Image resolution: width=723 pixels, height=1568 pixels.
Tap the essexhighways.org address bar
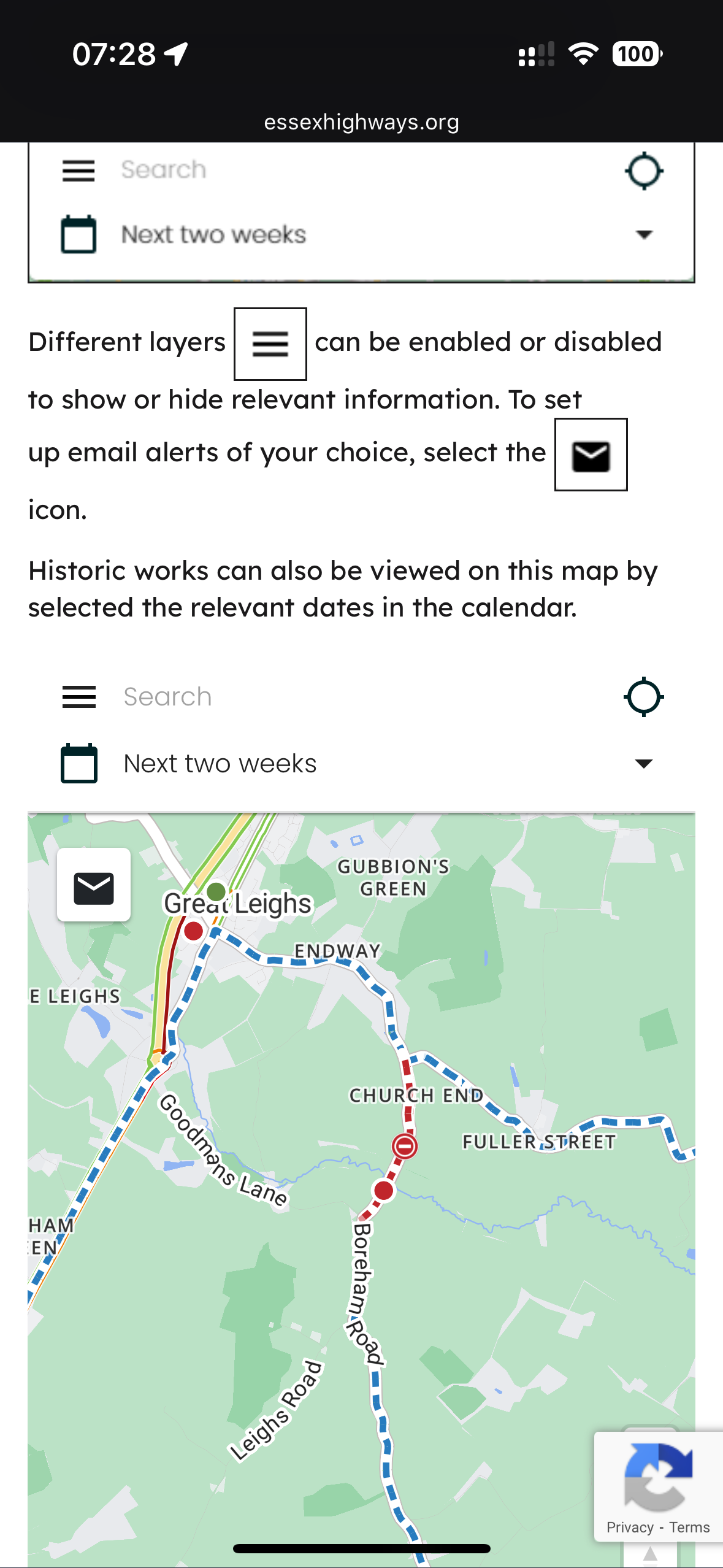[x=362, y=122]
